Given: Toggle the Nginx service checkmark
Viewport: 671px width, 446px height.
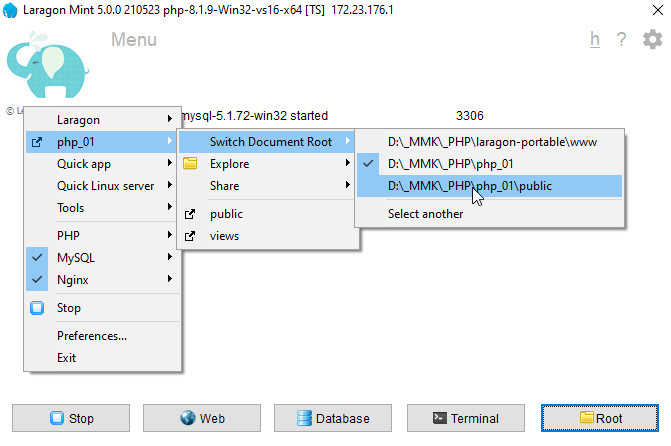Looking at the screenshot, I should (x=38, y=280).
